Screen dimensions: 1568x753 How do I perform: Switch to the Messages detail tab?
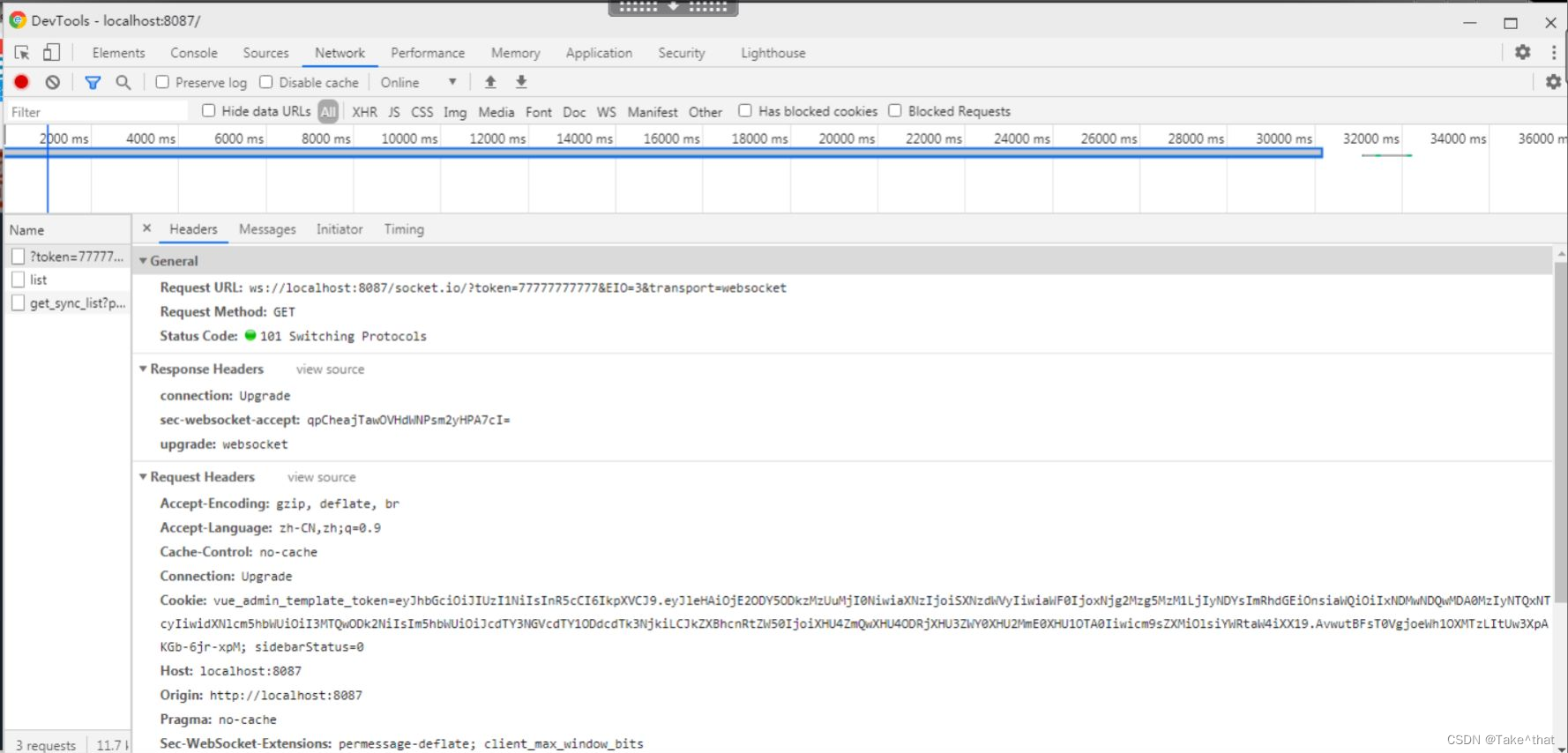267,229
